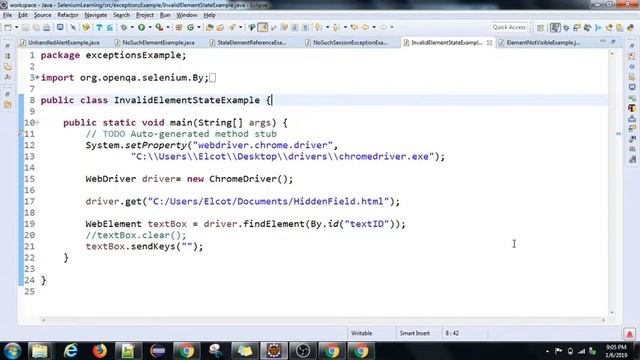The width and height of the screenshot is (640, 360).
Task: Open the New dropdown arrow
Action: [x=16, y=27]
